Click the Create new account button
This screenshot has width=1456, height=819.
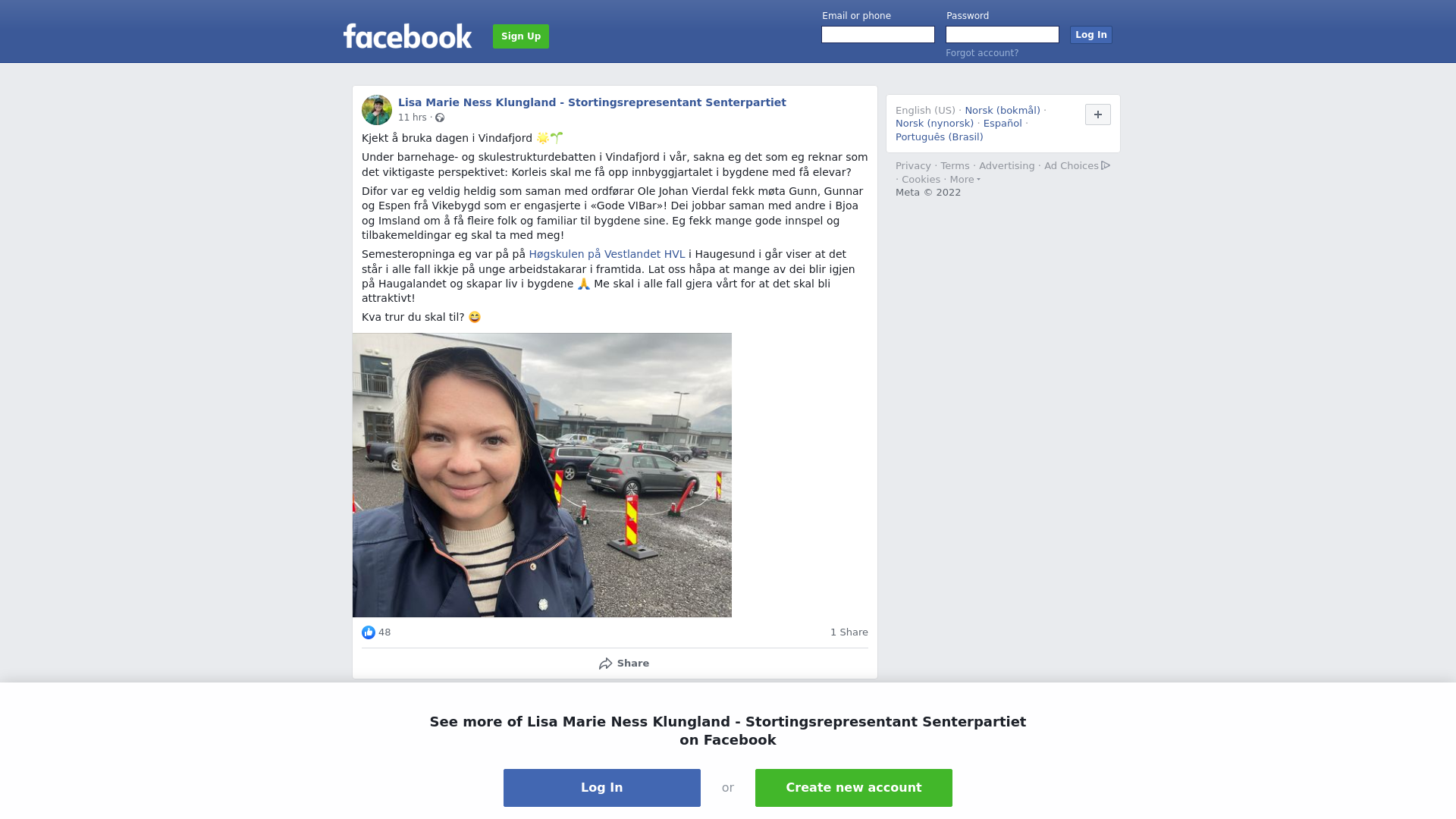pyautogui.click(x=854, y=788)
